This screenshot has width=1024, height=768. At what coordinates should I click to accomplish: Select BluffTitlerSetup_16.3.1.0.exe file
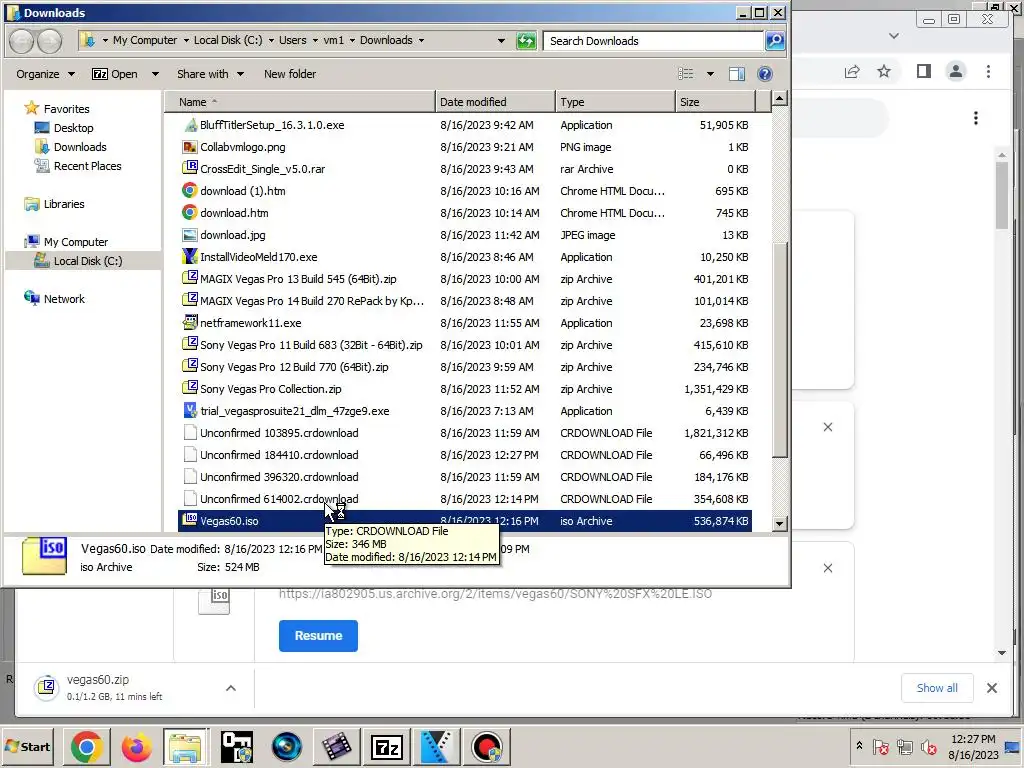click(x=272, y=125)
